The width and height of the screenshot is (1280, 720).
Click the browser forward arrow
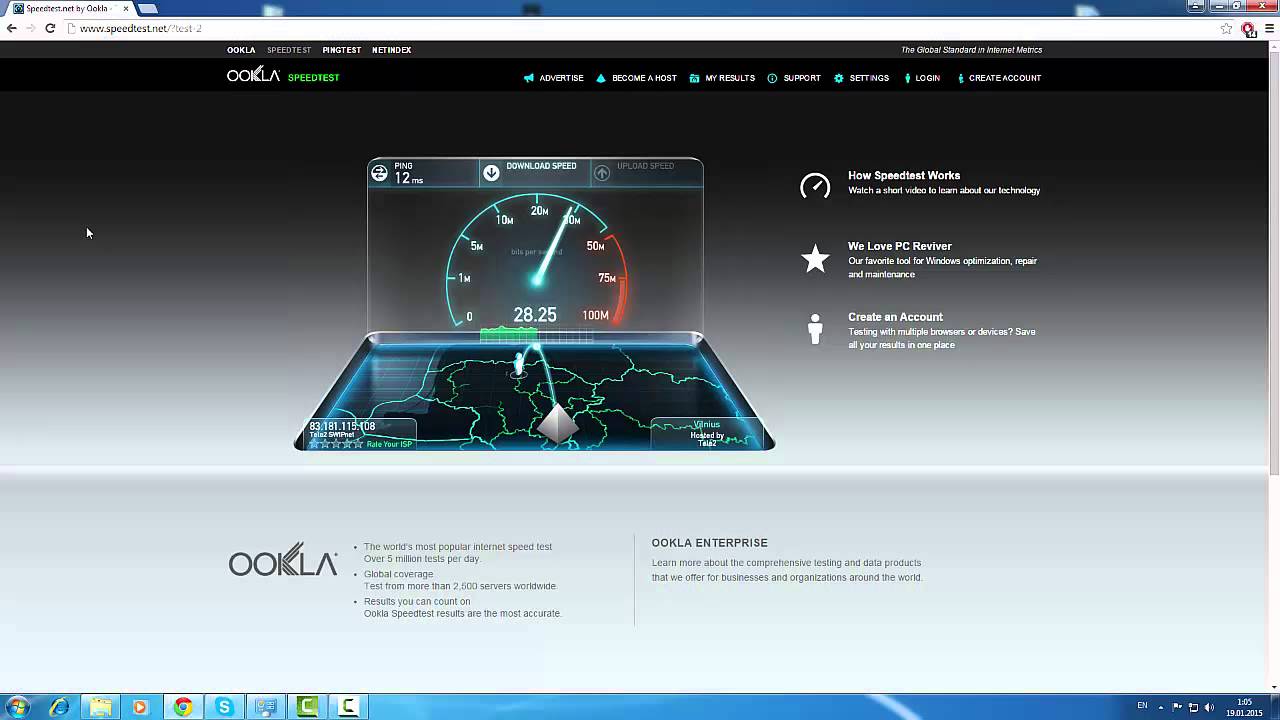30,28
